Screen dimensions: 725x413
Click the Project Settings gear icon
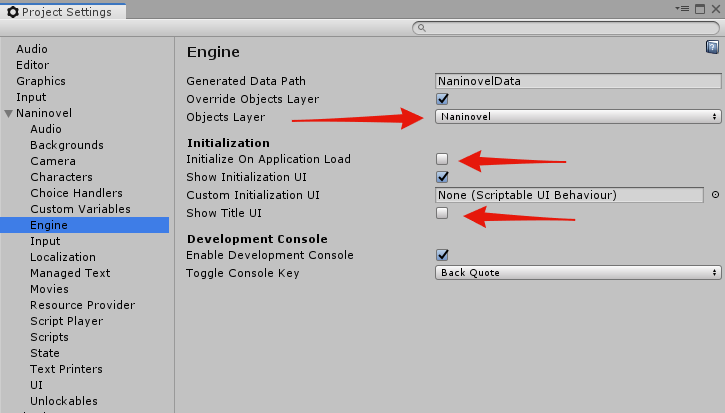click(13, 12)
